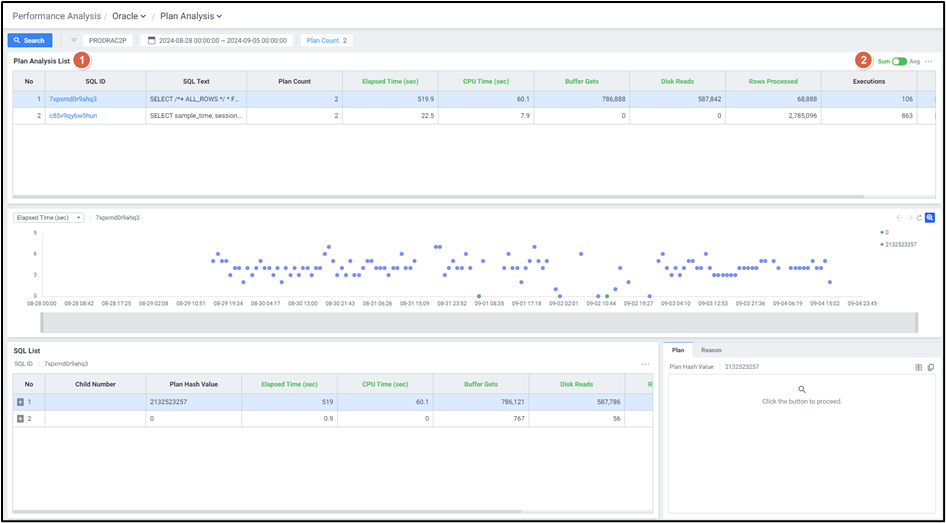Open the Oracle breadcrumb dropdown
946x523 pixels.
pyautogui.click(x=129, y=16)
